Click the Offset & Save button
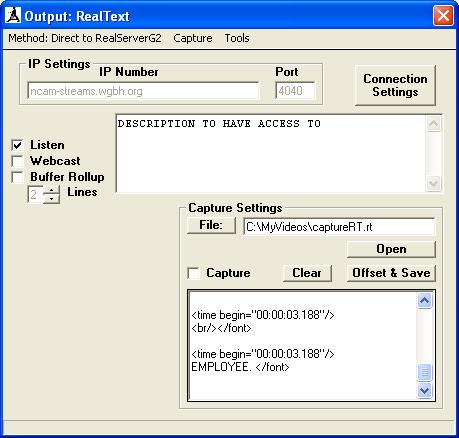Image resolution: width=459 pixels, height=438 pixels. point(391,273)
